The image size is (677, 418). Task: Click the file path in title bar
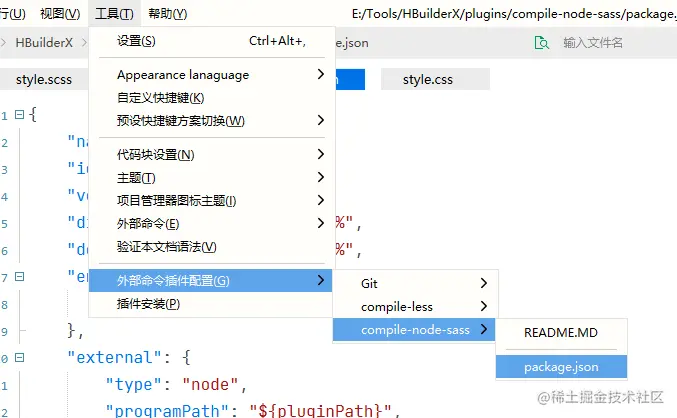(x=514, y=14)
